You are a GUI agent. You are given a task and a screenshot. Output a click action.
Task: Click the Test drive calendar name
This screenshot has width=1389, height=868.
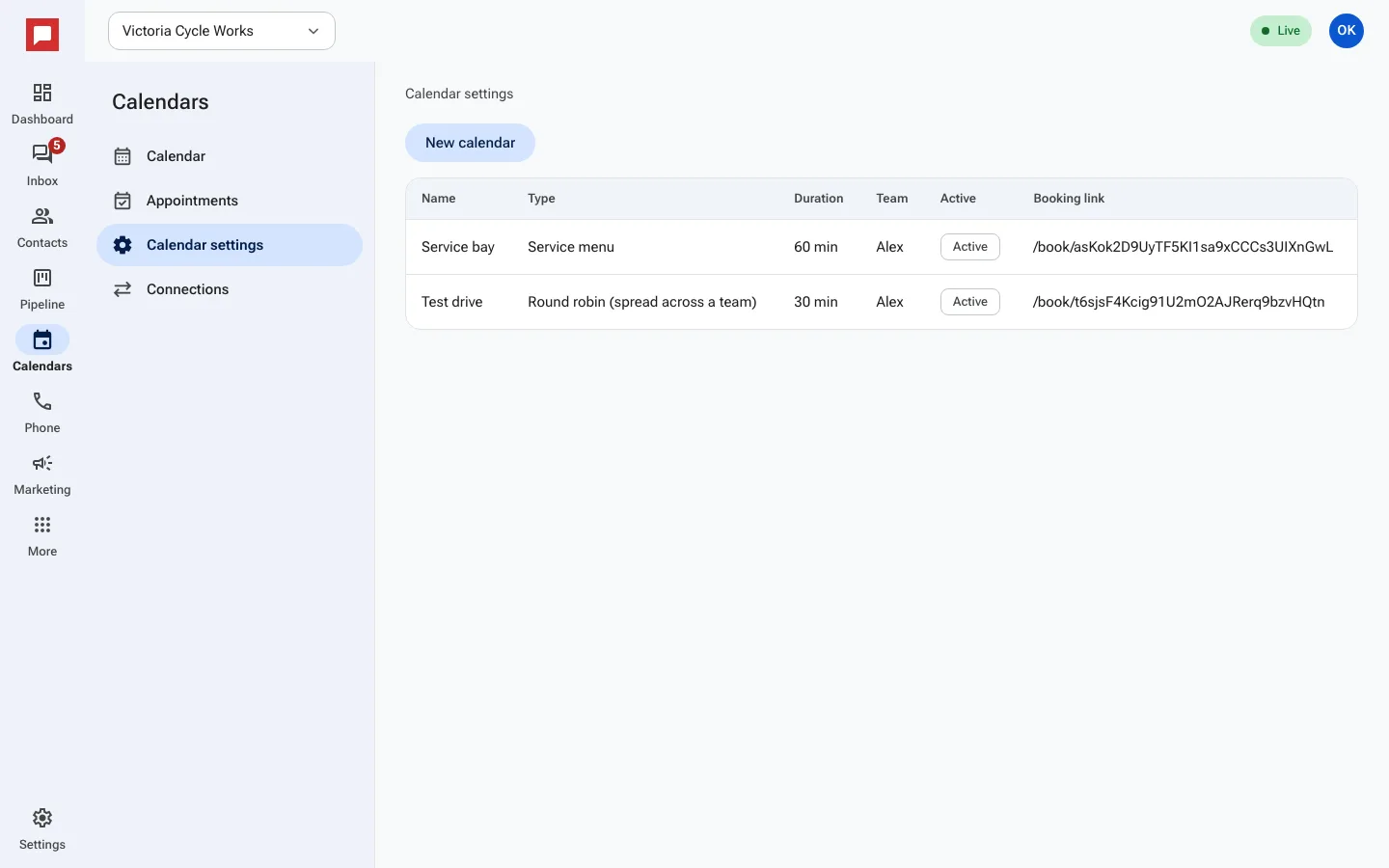452,302
